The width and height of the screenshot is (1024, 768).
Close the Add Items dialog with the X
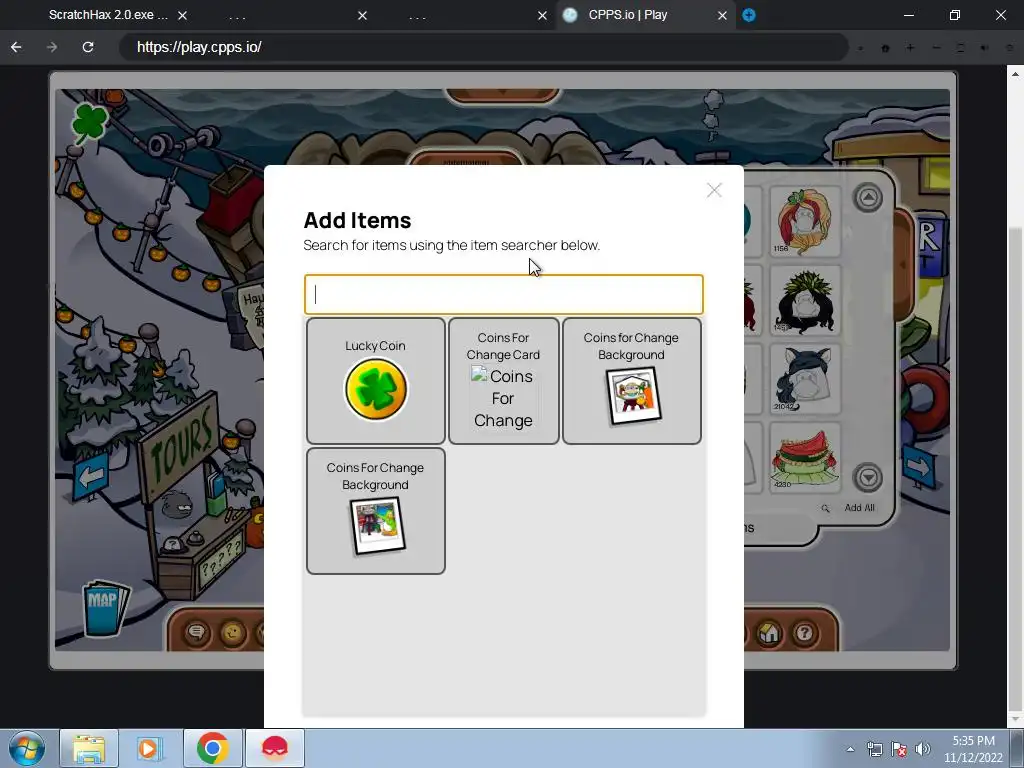click(714, 190)
